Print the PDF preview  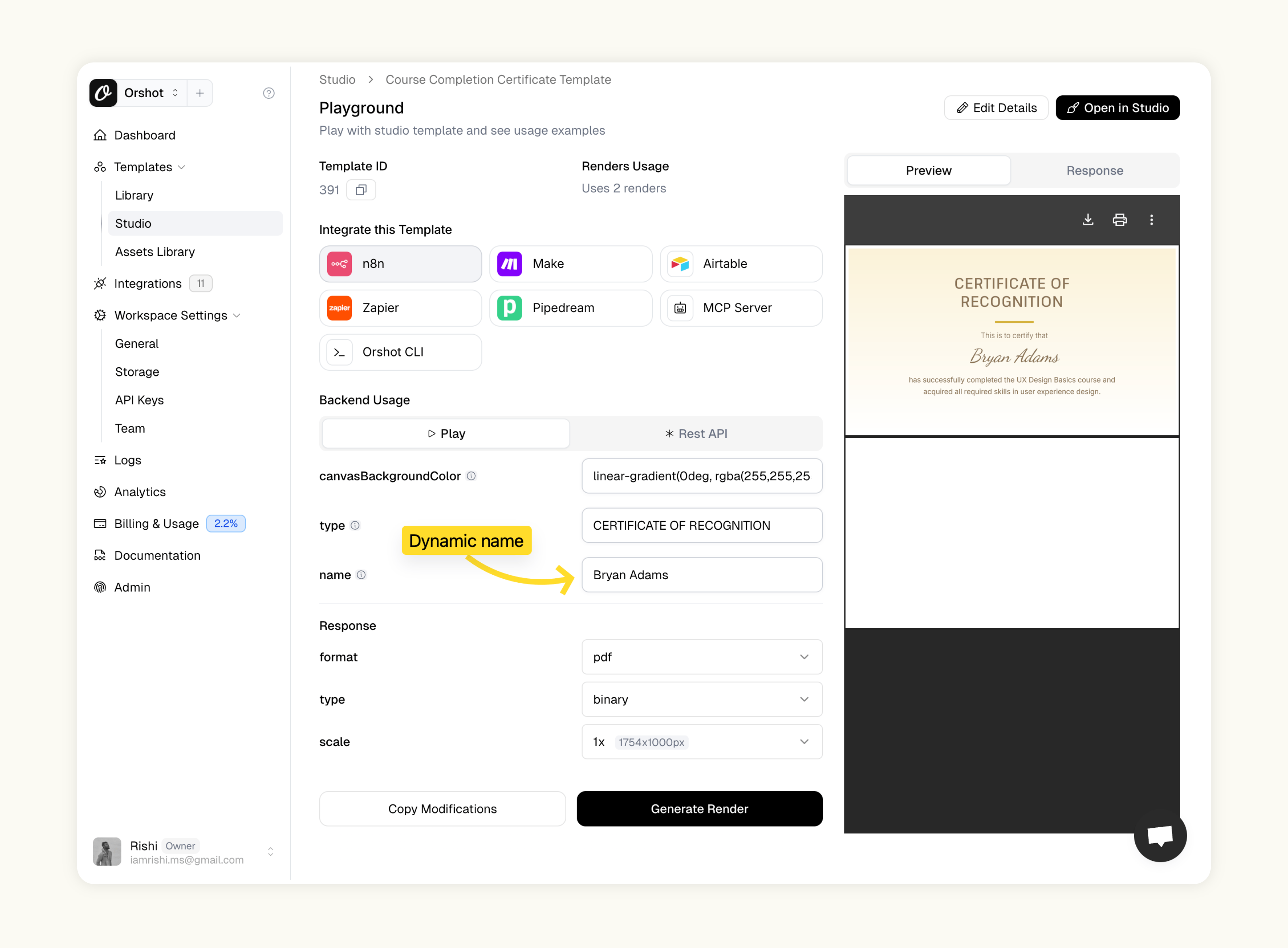point(1119,220)
